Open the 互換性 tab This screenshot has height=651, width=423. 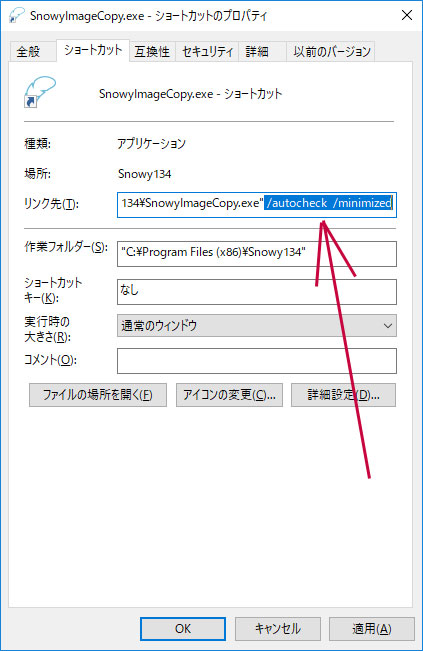152,51
